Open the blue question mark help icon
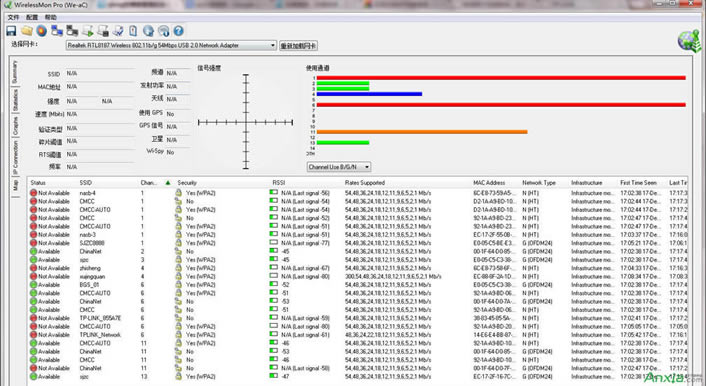This screenshot has width=706, height=386. pyautogui.click(x=179, y=31)
